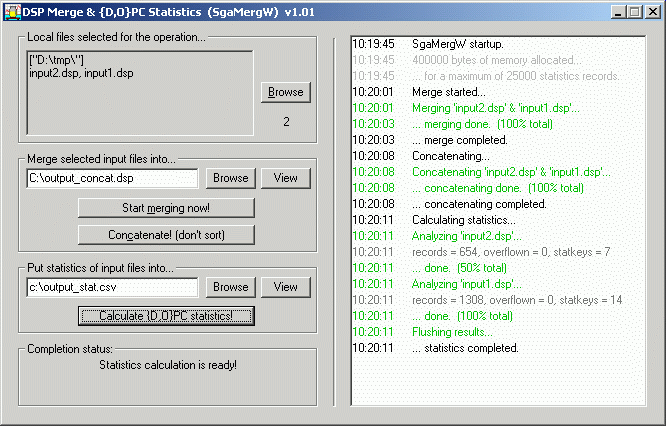Click the Start merging now! button
This screenshot has height=426, width=666.
tap(166, 208)
